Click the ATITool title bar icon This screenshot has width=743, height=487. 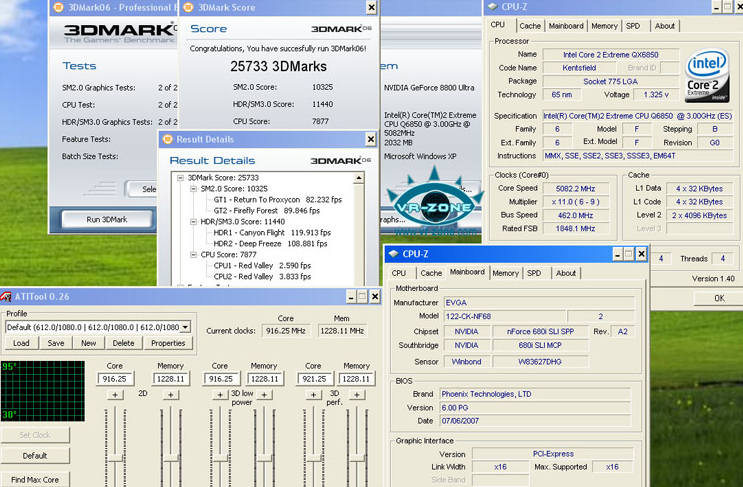tap(7, 296)
